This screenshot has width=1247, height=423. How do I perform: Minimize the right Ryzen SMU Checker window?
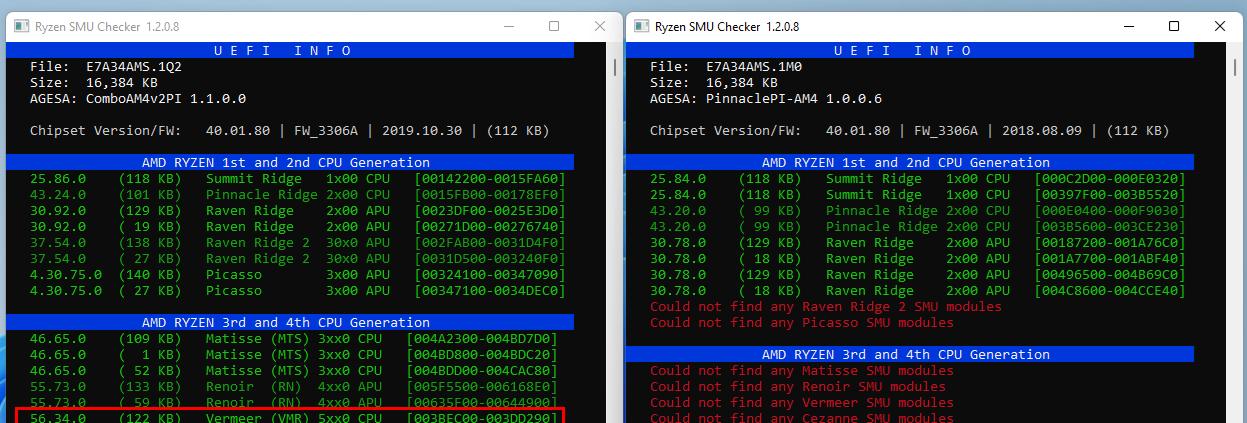click(x=1128, y=26)
